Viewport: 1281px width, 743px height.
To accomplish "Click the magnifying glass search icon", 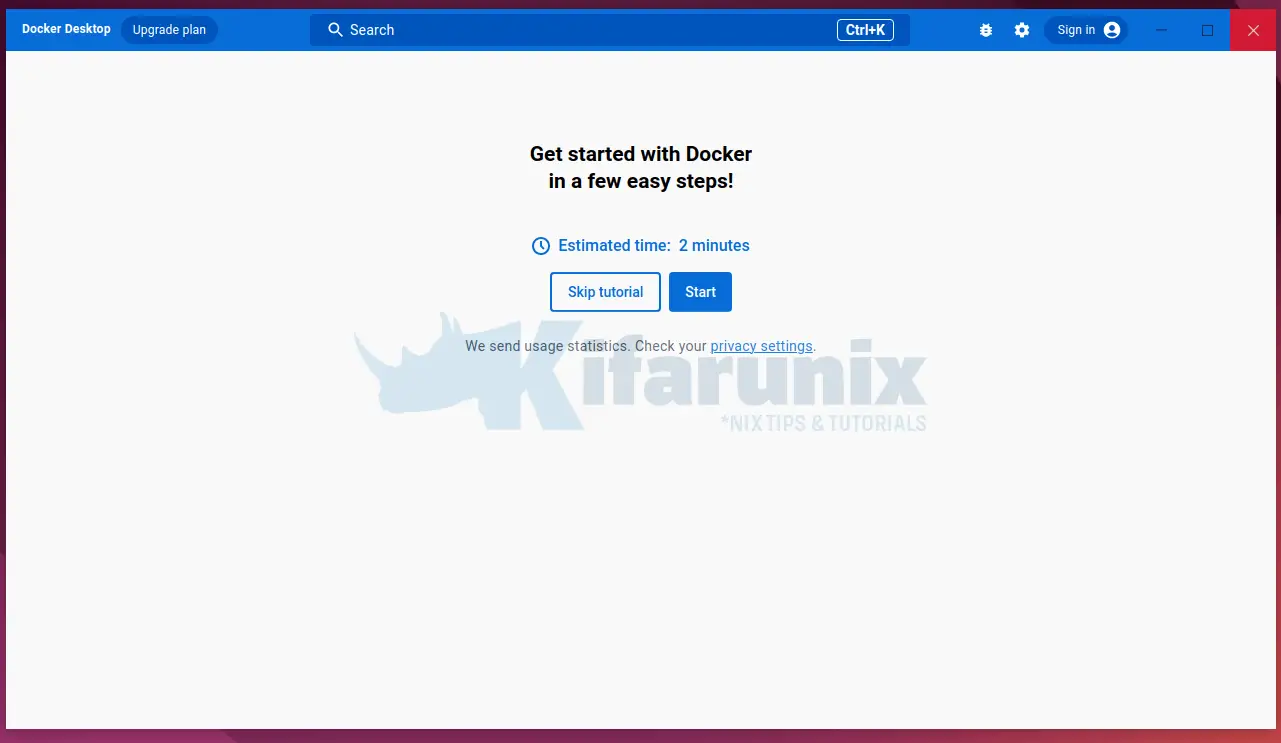I will [335, 30].
